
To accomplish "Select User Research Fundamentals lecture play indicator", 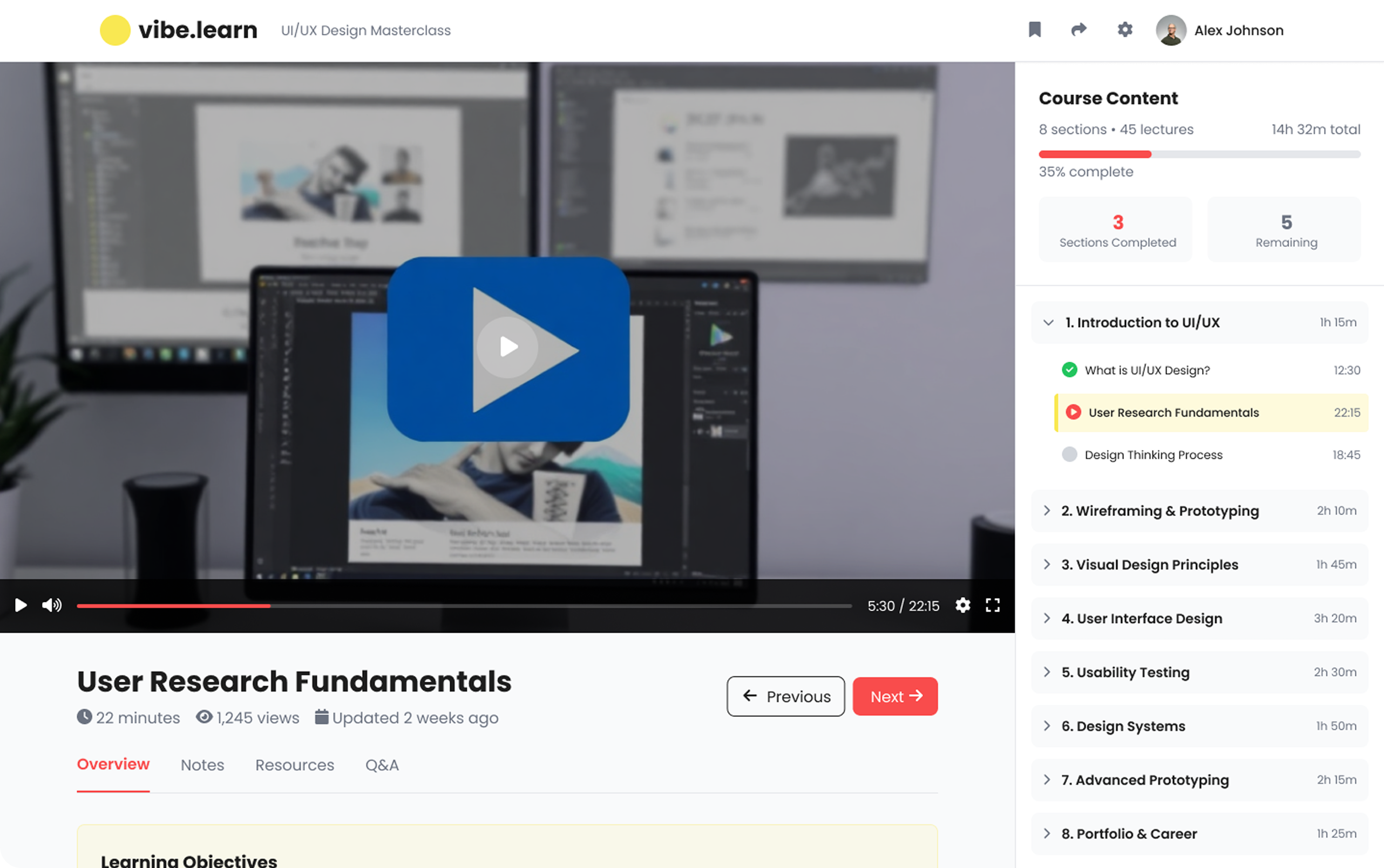I will tap(1073, 412).
